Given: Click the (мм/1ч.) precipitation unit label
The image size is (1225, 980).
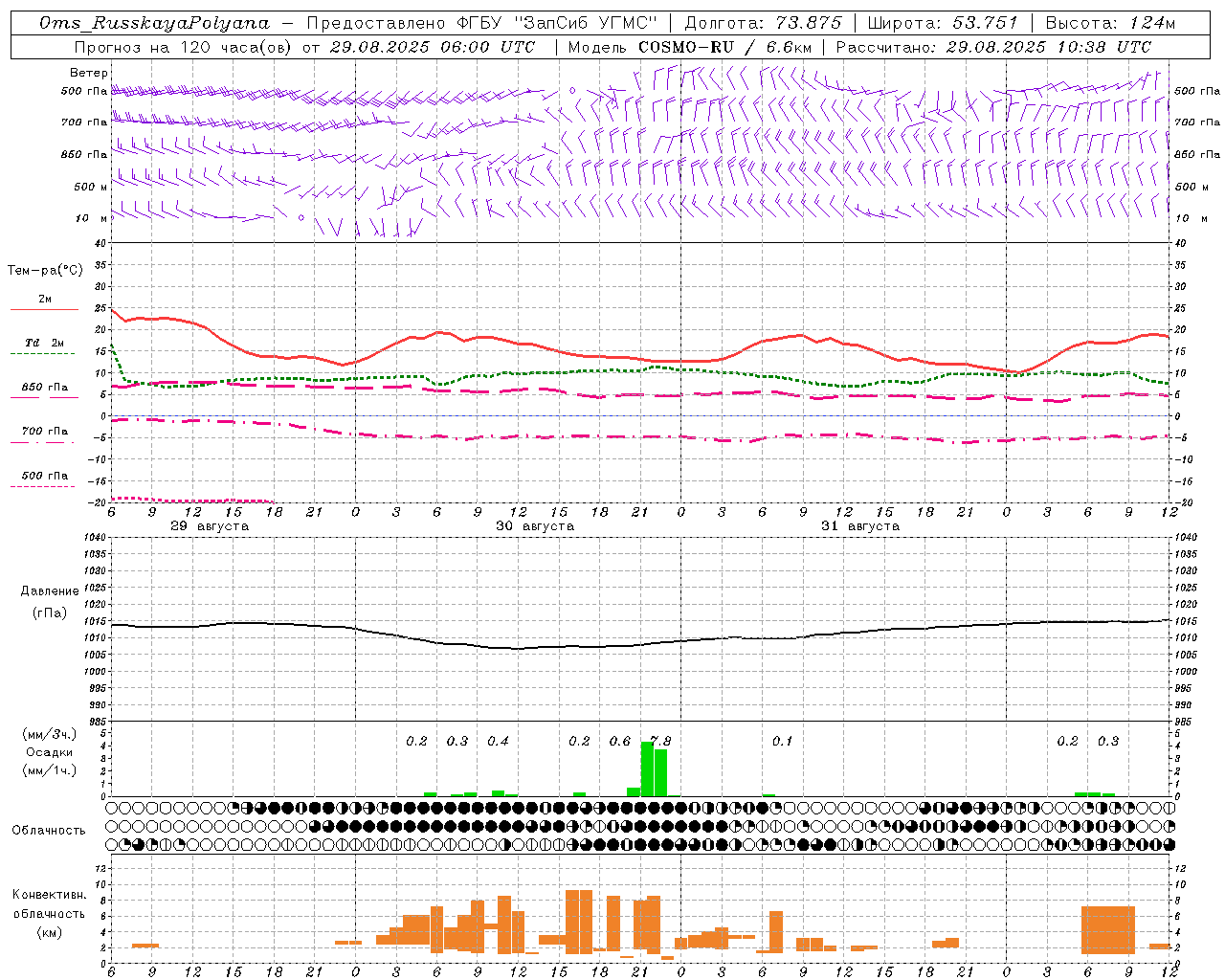Looking at the screenshot, I should click(x=50, y=770).
